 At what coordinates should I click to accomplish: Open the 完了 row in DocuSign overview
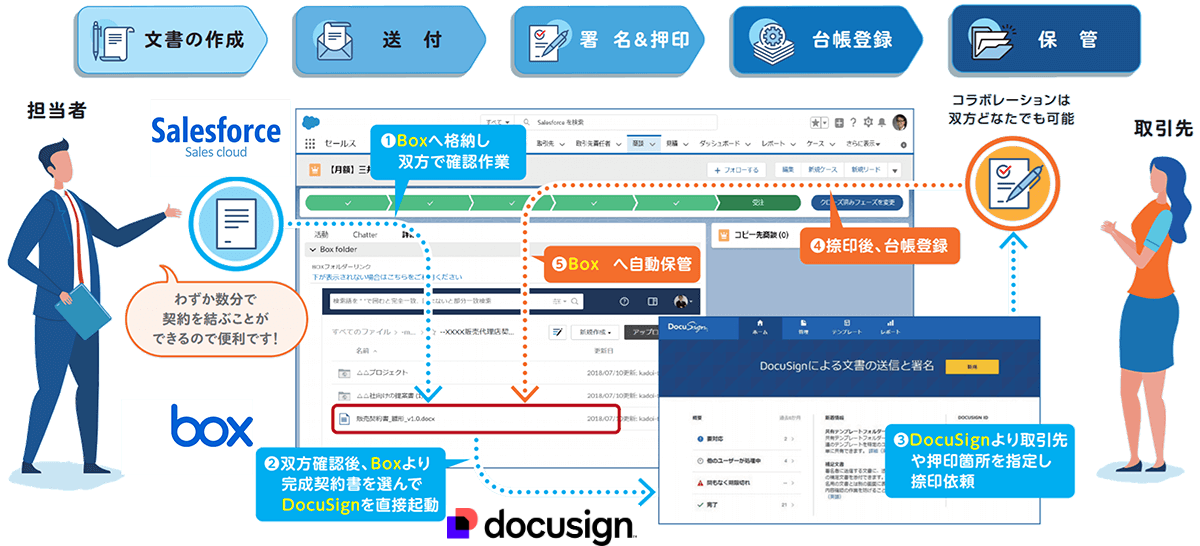tap(746, 505)
